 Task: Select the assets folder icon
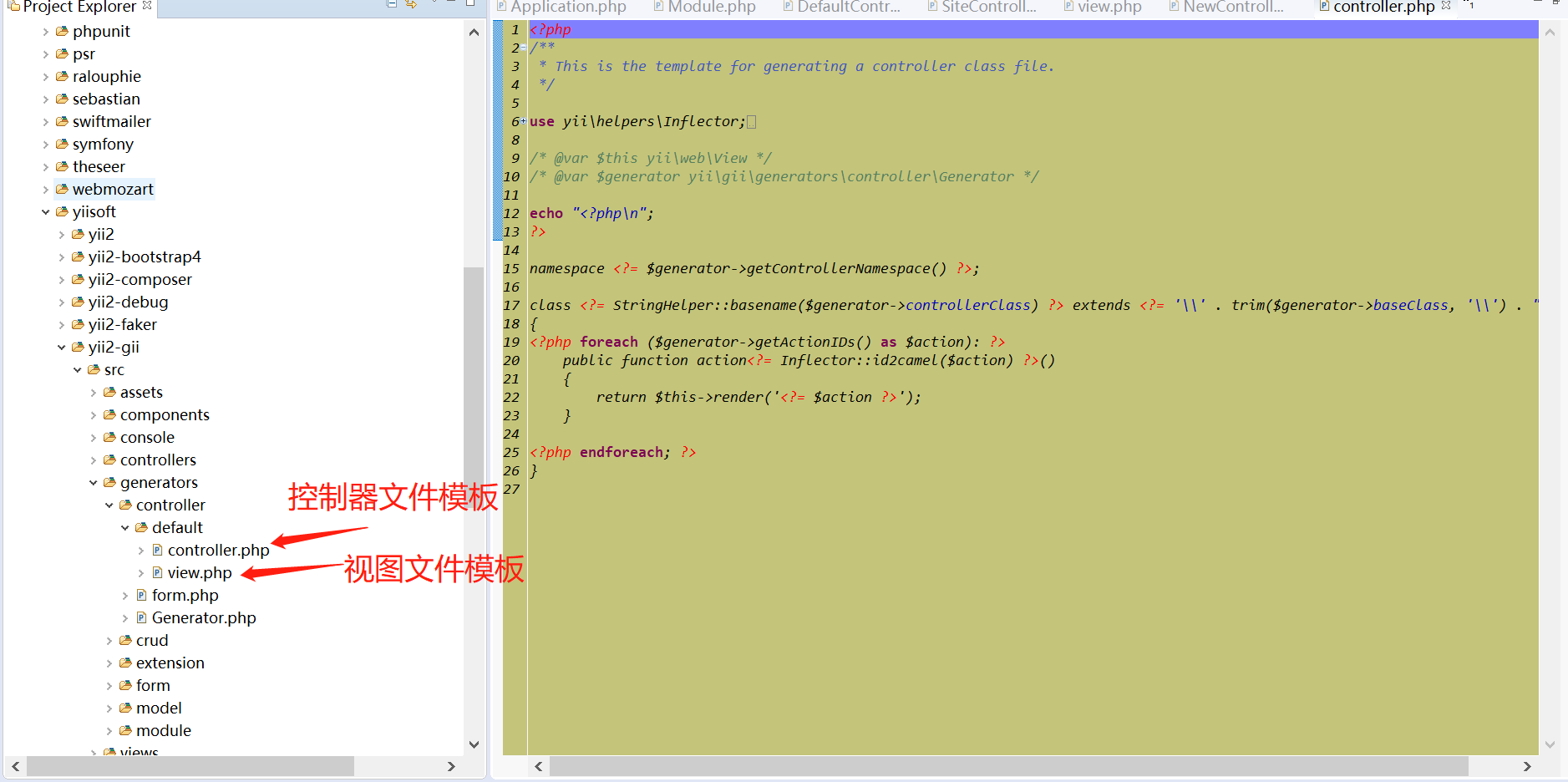[109, 393]
